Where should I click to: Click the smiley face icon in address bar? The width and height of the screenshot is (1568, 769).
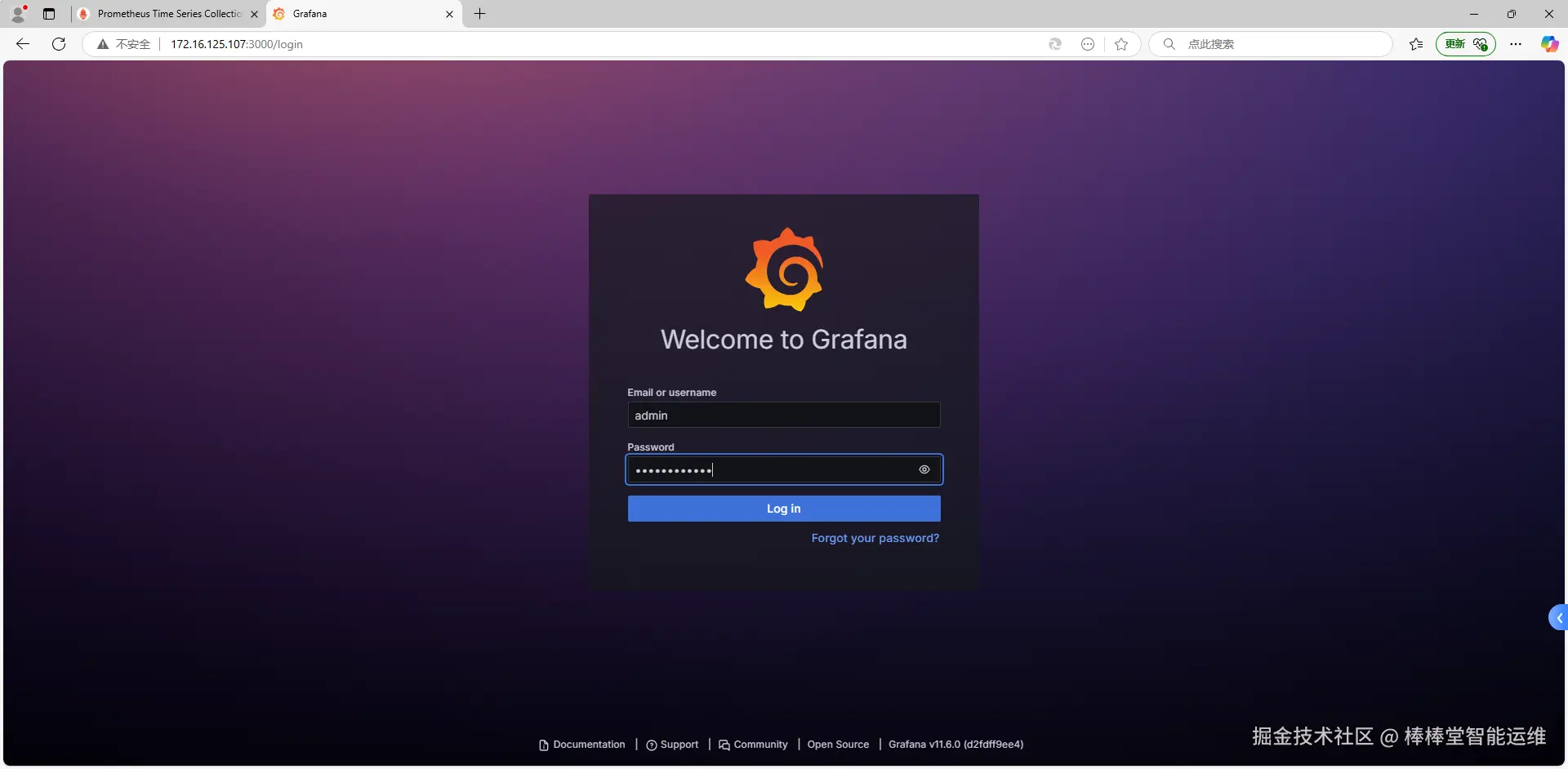click(1088, 44)
